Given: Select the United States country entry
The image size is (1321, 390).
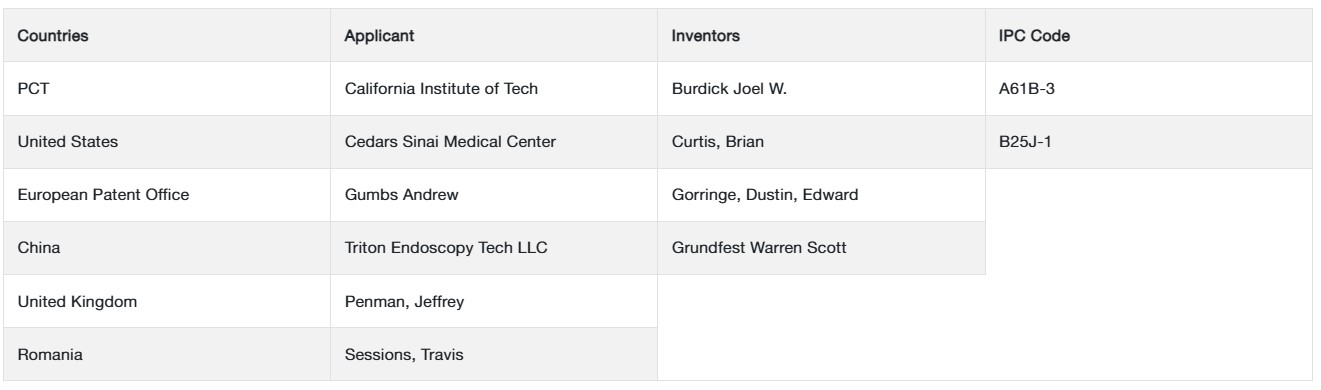Looking at the screenshot, I should 68,142.
